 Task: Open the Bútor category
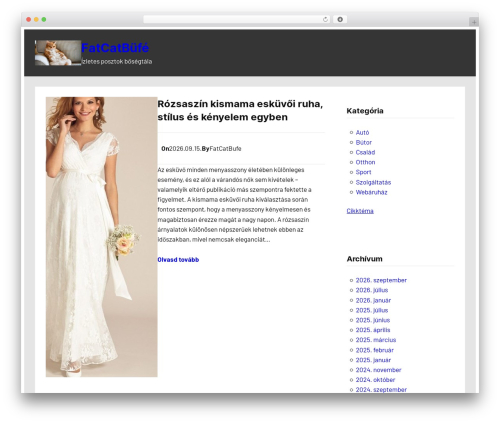pos(364,142)
